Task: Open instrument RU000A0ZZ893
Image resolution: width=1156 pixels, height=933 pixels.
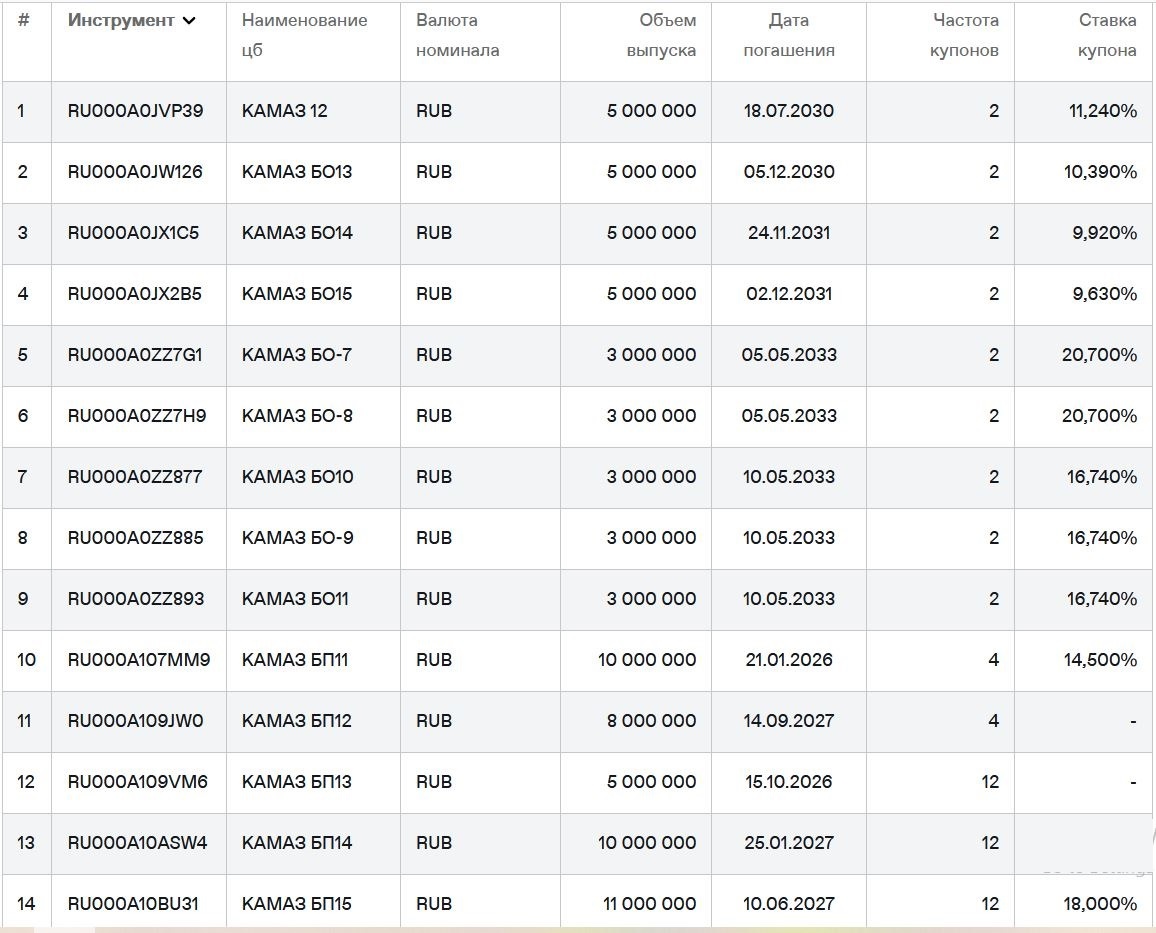Action: (x=136, y=600)
